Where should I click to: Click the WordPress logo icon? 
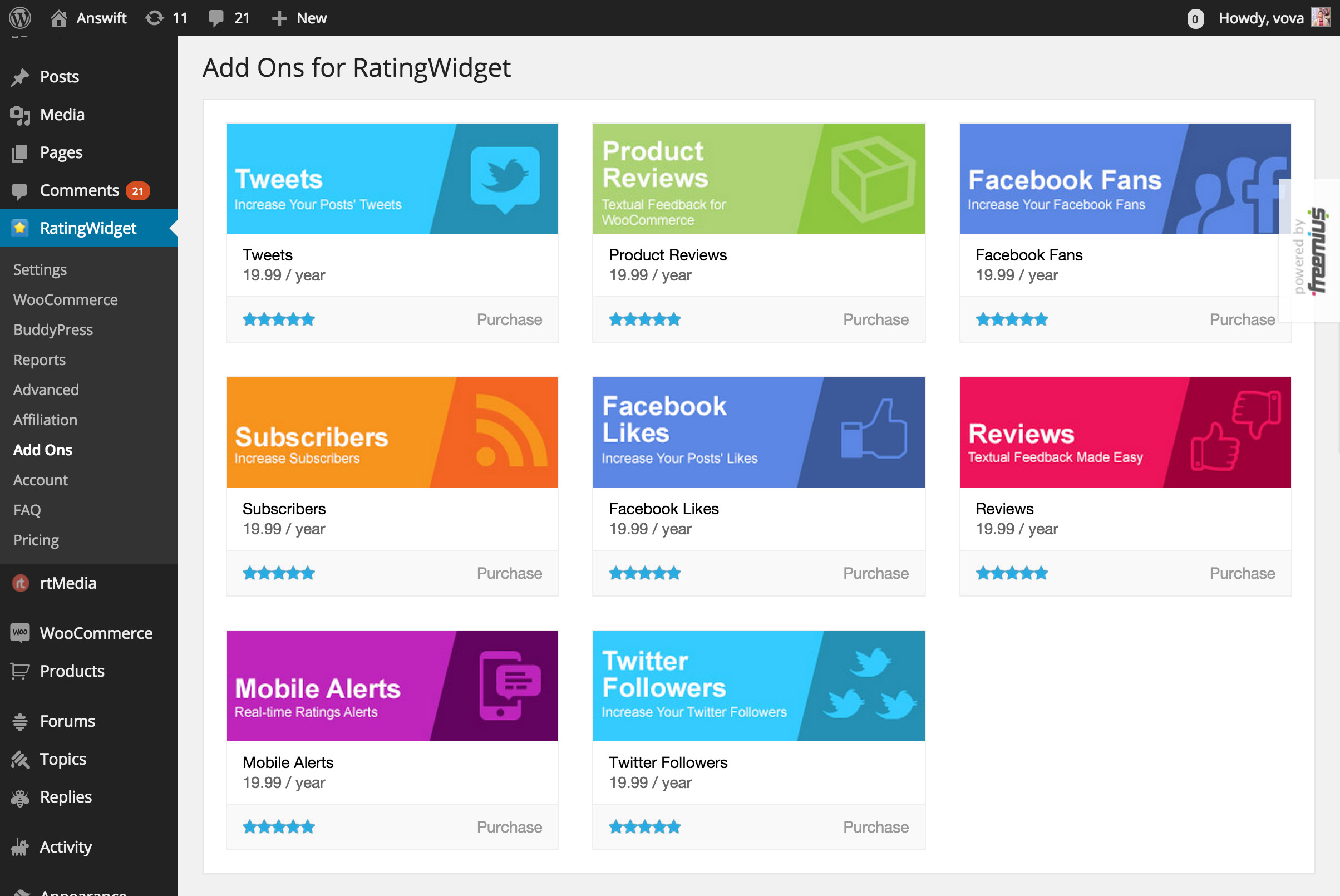20,18
